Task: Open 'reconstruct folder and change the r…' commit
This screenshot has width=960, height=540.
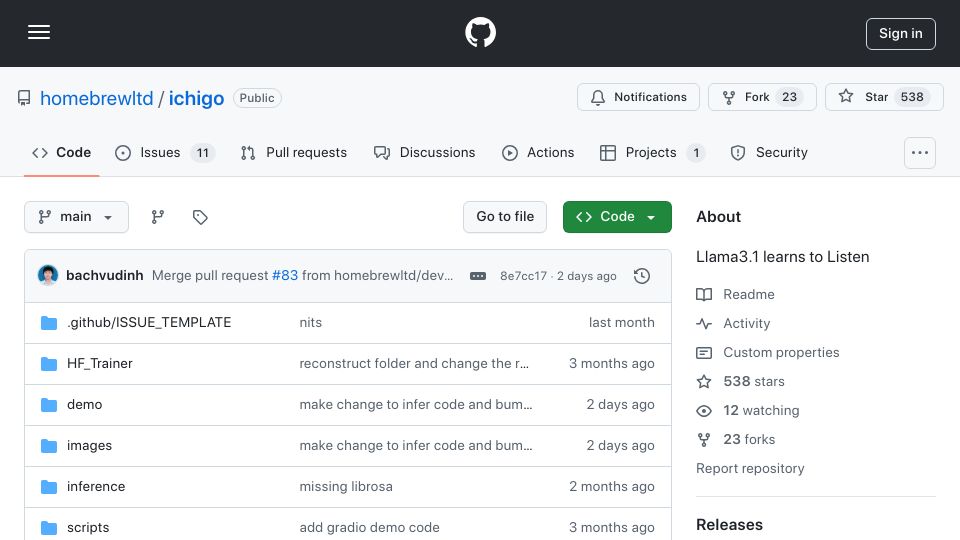Action: (x=414, y=364)
